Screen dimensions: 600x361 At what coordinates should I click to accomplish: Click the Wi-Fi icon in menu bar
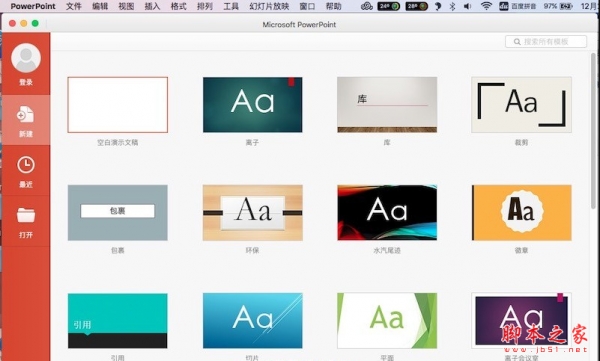click(x=486, y=6)
